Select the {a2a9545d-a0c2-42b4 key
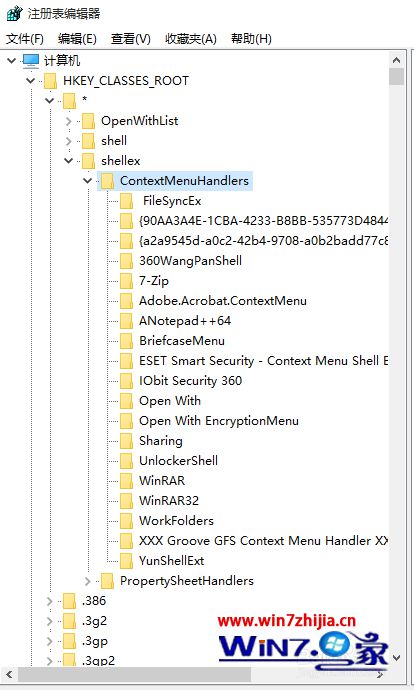414x690 pixels. [x=263, y=241]
